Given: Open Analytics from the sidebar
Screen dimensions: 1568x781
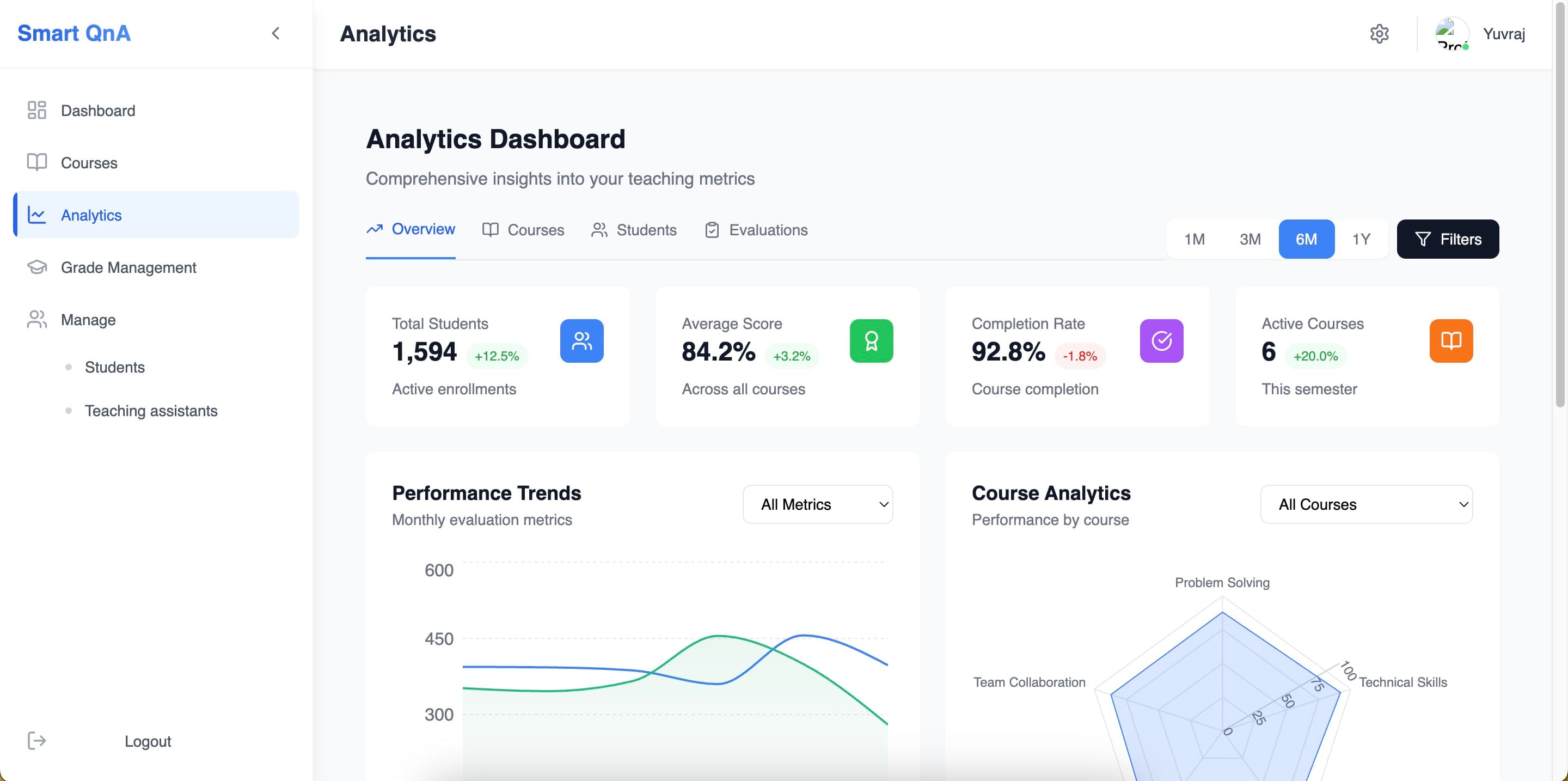Looking at the screenshot, I should [x=156, y=215].
